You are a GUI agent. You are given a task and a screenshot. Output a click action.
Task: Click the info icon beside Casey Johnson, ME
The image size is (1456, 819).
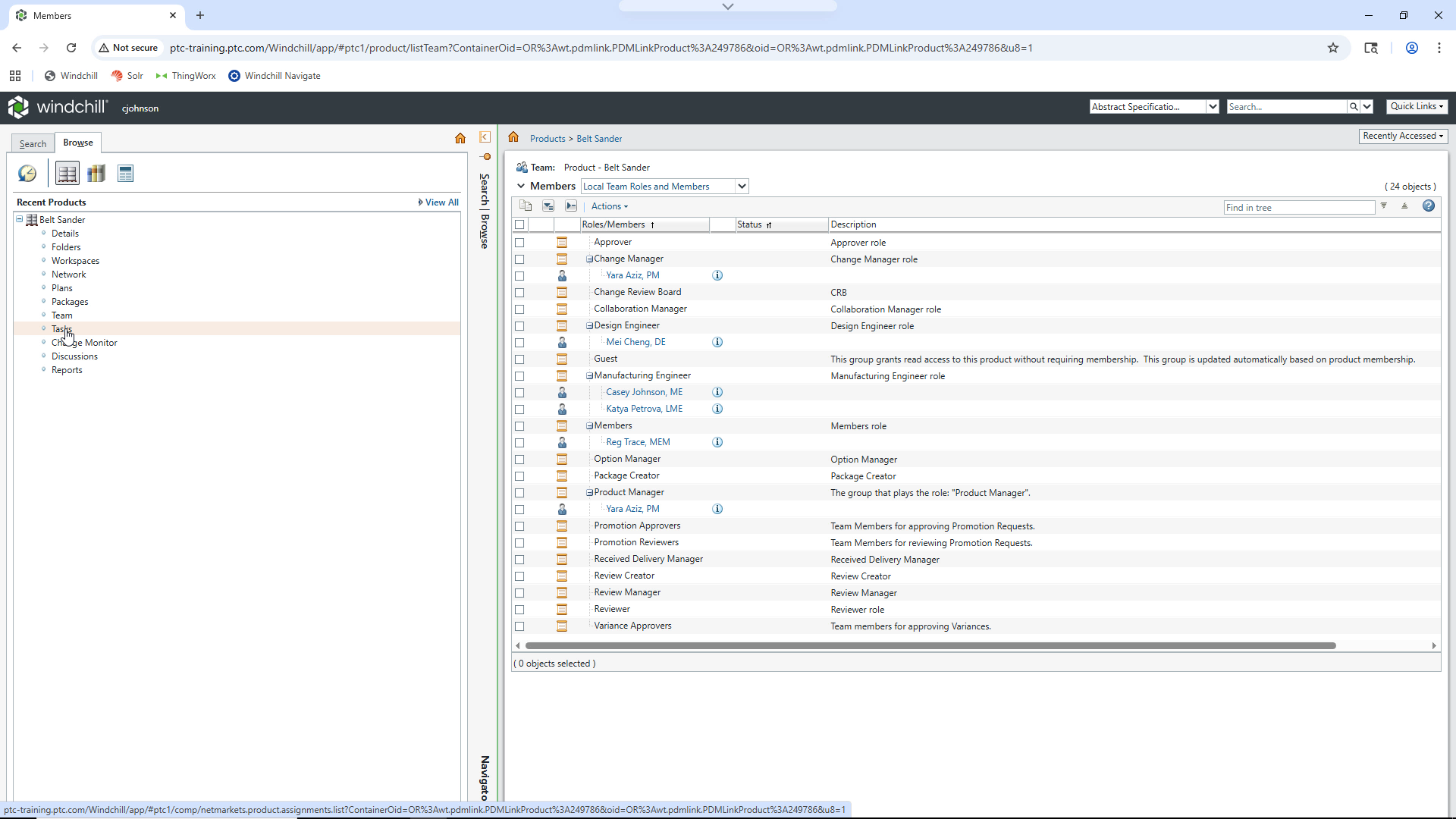(717, 392)
